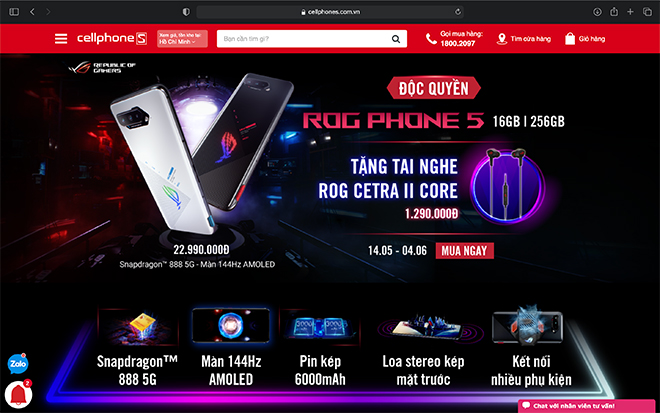Click the phone call icon
Screen dimensions: 660x413
(x=431, y=39)
